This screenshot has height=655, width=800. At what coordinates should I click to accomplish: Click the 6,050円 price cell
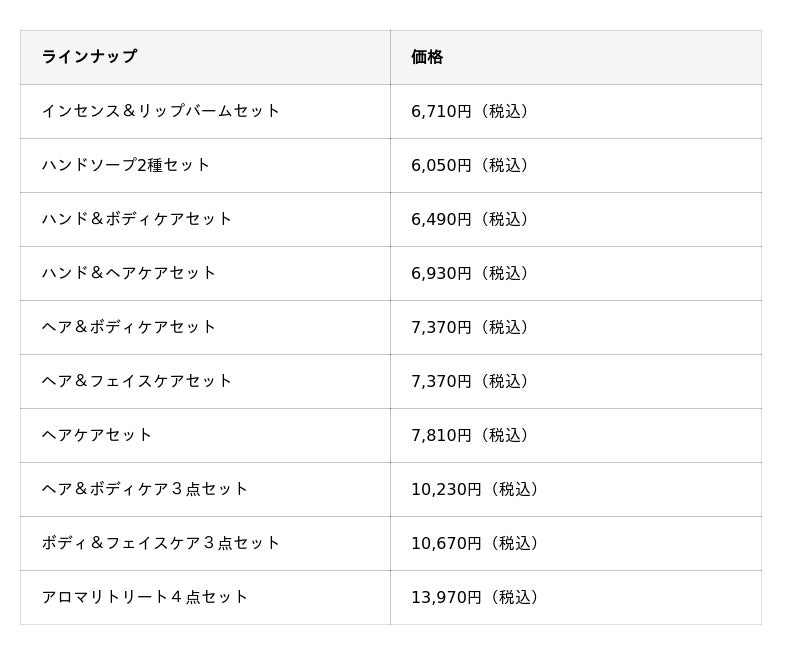[470, 165]
